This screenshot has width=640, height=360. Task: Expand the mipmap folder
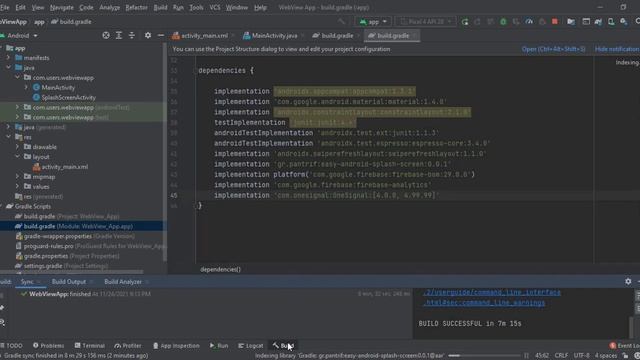pyautogui.click(x=17, y=177)
